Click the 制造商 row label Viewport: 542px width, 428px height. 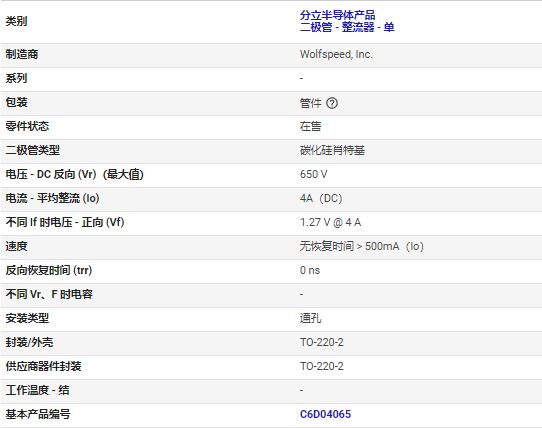[22, 54]
